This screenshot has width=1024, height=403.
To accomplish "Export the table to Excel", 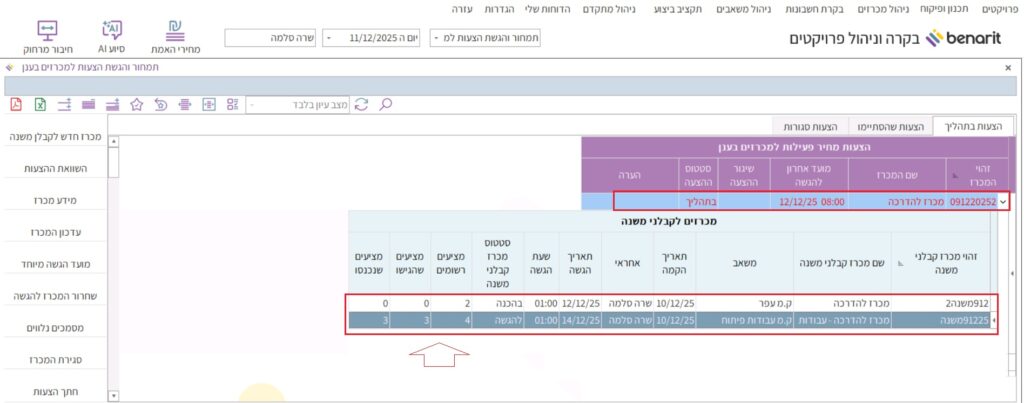I will click(41, 104).
